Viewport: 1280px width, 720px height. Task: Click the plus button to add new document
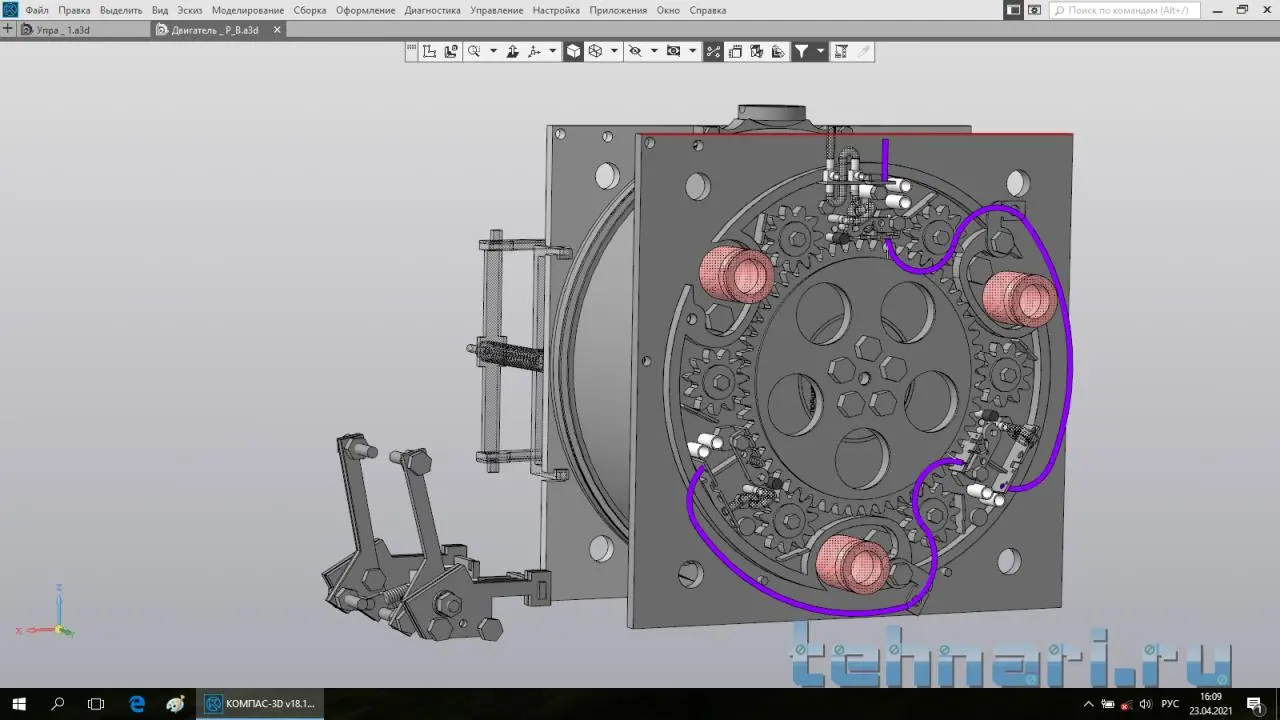click(8, 30)
